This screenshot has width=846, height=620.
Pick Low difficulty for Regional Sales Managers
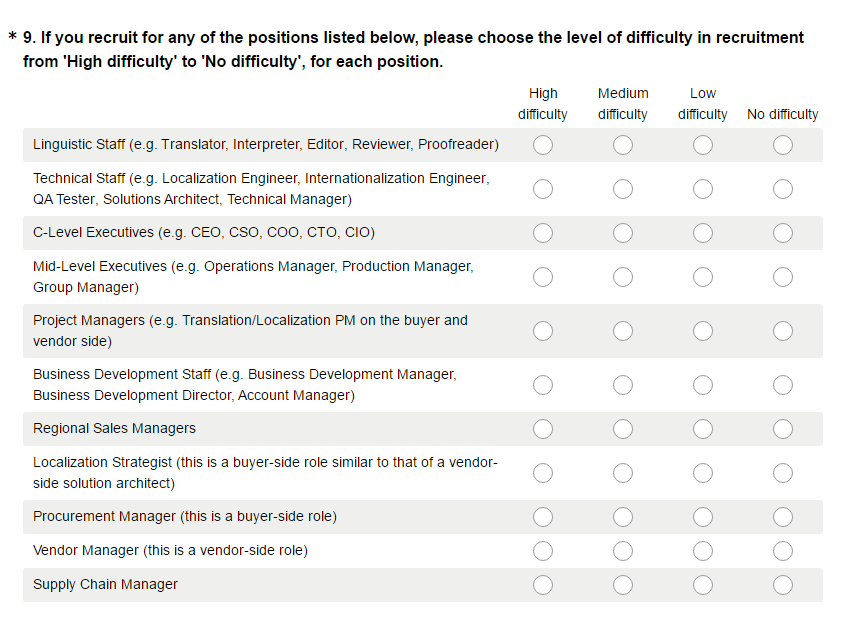click(702, 429)
